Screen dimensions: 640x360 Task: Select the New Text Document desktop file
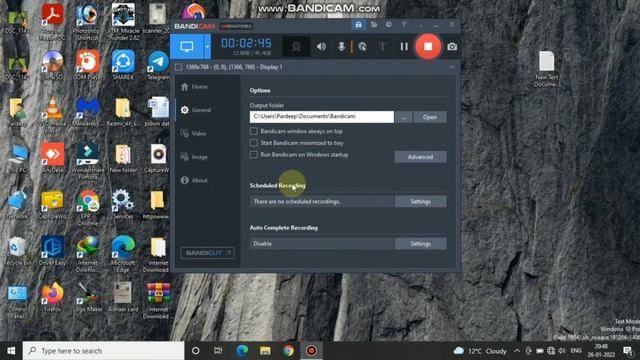(x=547, y=68)
